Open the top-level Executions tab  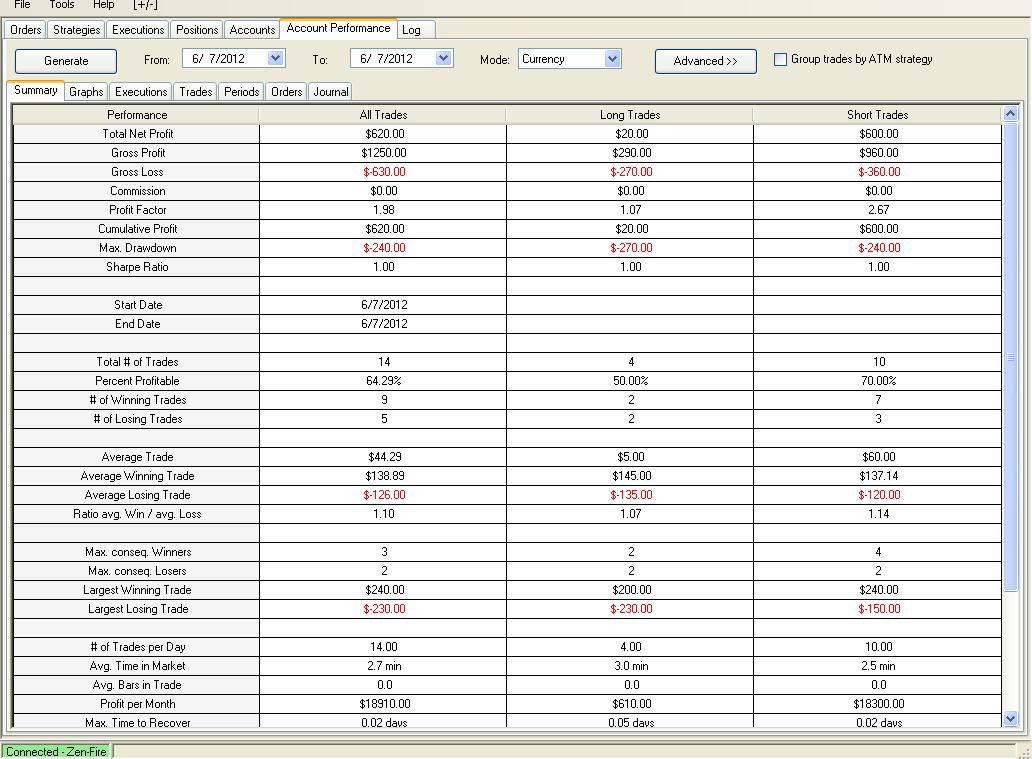click(x=138, y=30)
